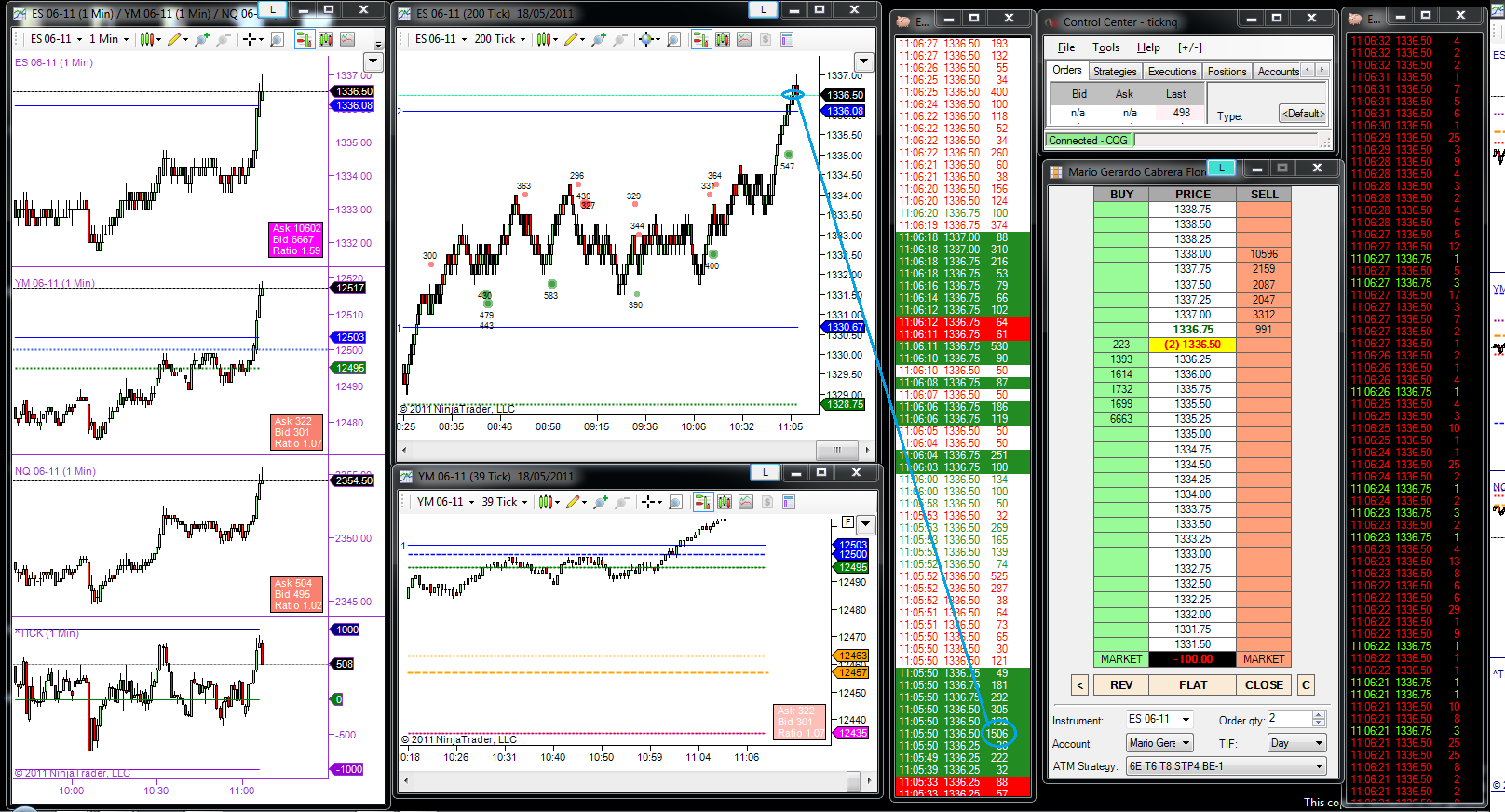
Task: Open the ES 06-11 instrument dropdown in 1 Min chart
Action: point(56,39)
